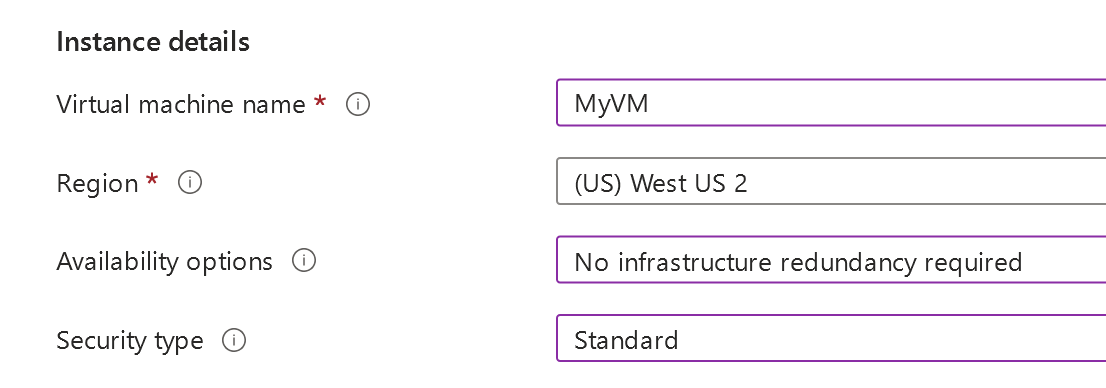Click the red required asterisk beside Region
The width and height of the screenshot is (1106, 388).
click(152, 181)
